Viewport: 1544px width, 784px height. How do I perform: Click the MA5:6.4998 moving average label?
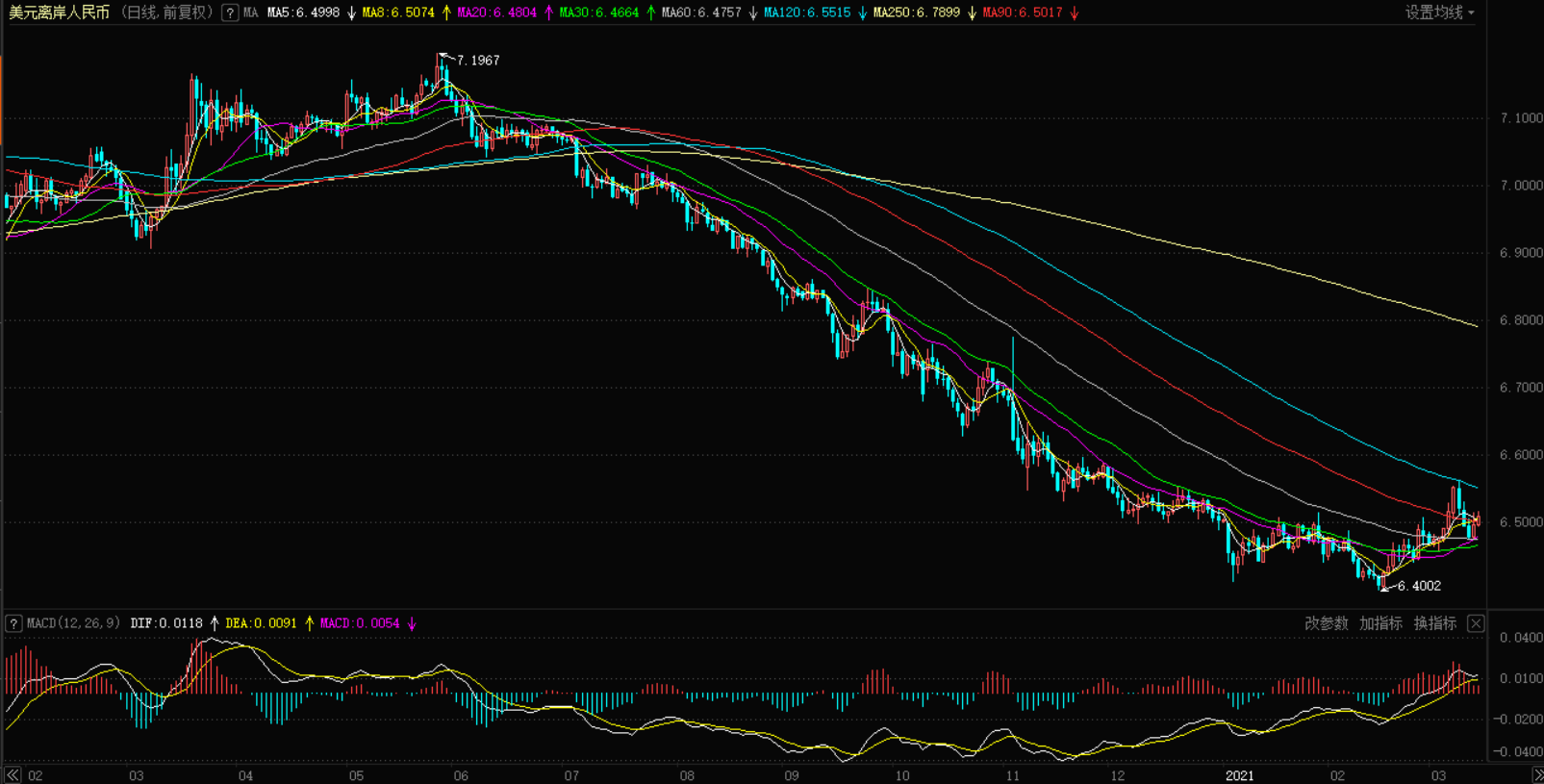tap(303, 13)
